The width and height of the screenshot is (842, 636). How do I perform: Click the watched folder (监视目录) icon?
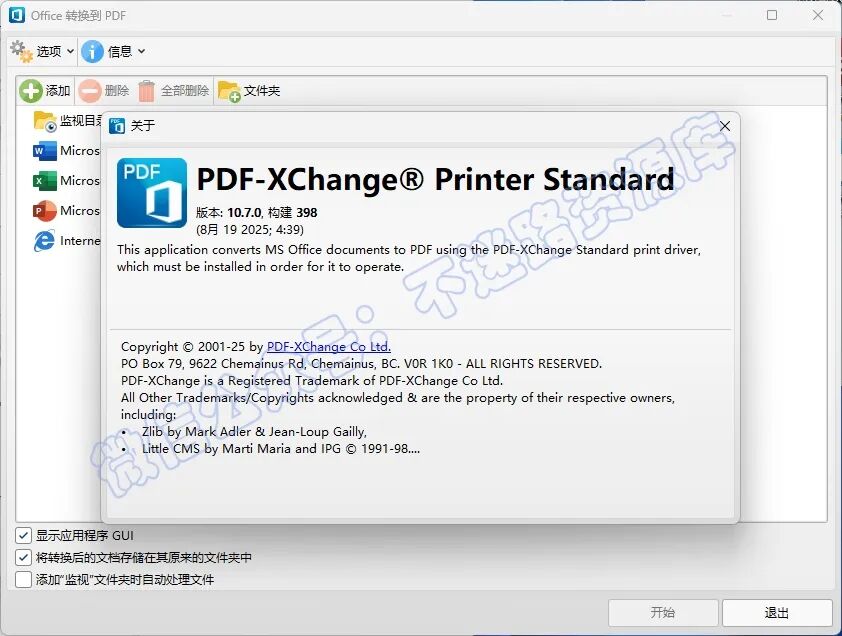[45, 121]
